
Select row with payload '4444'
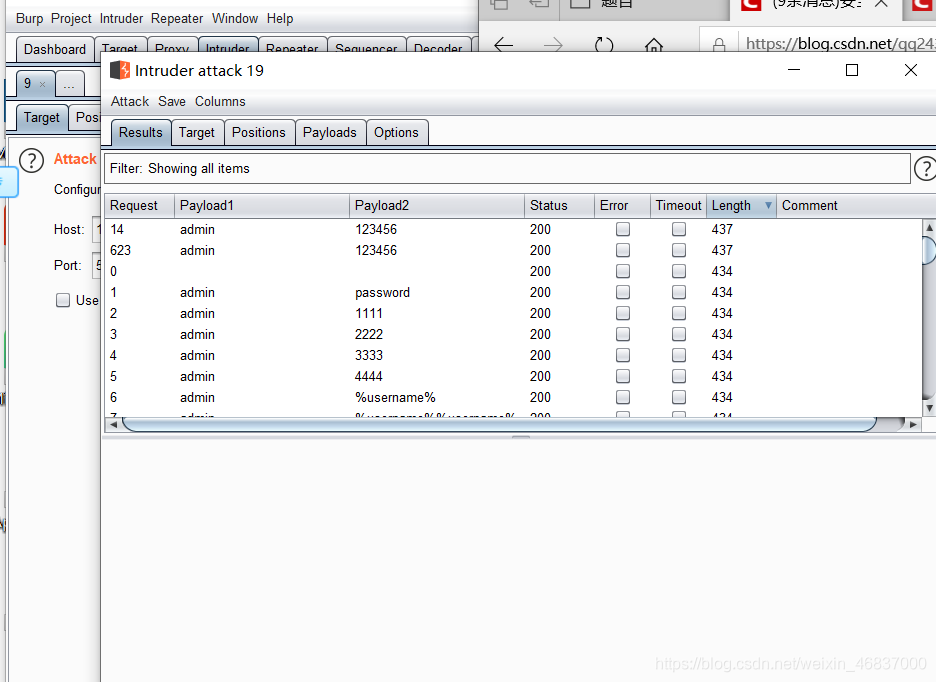514,376
